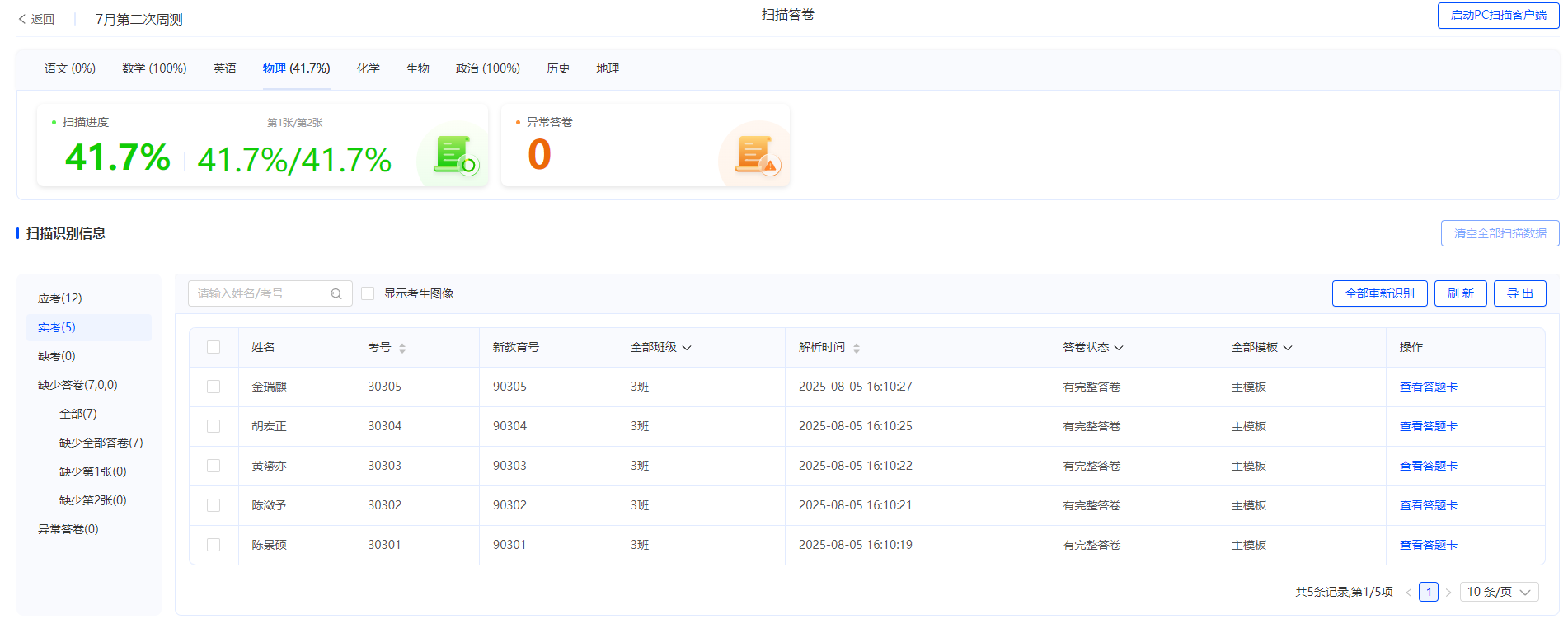Switch to the 数学 (100%) subject tab
The height and width of the screenshot is (633, 1568).
point(154,68)
